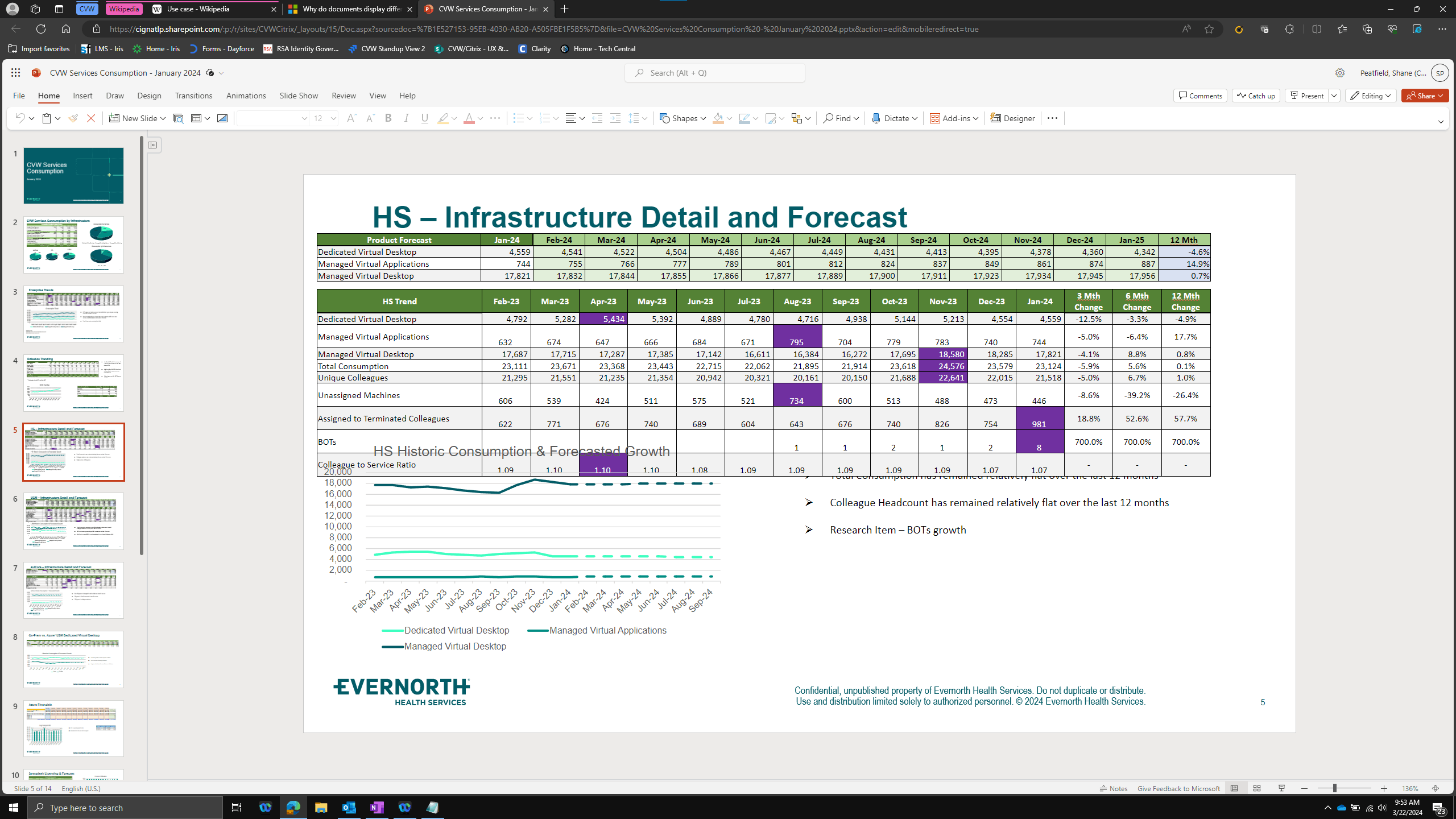The width and height of the screenshot is (1456, 819).
Task: Open the Slide Show ribbon tab
Action: 299,96
